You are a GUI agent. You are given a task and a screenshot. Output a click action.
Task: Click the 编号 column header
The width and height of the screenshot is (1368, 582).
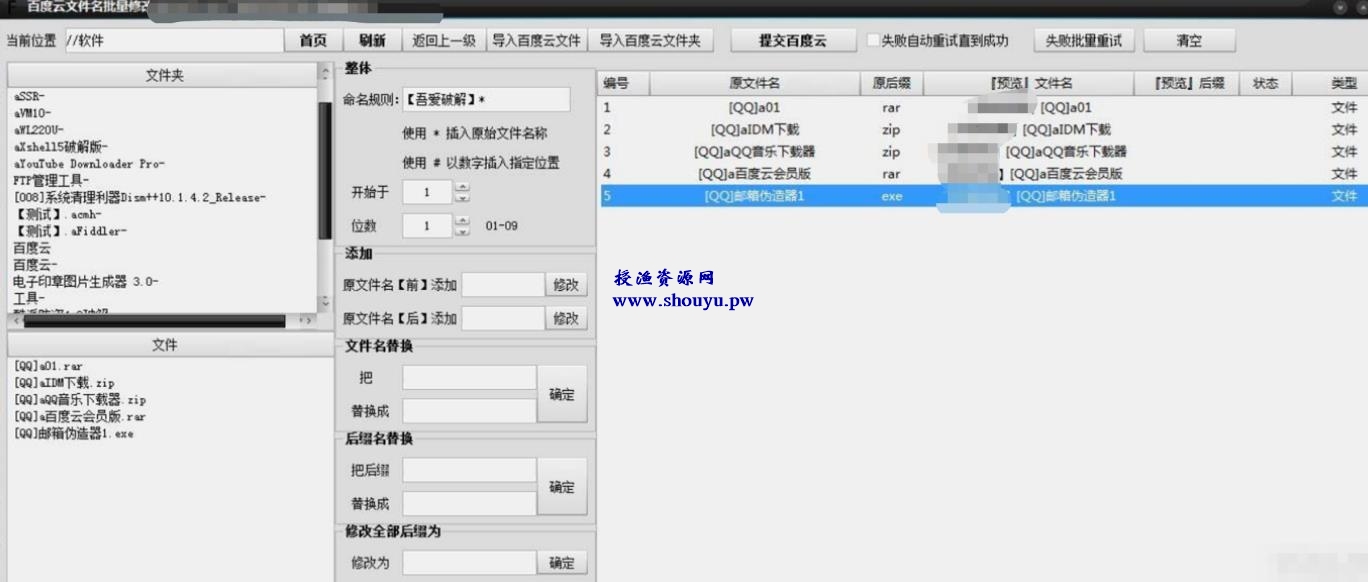pos(624,83)
